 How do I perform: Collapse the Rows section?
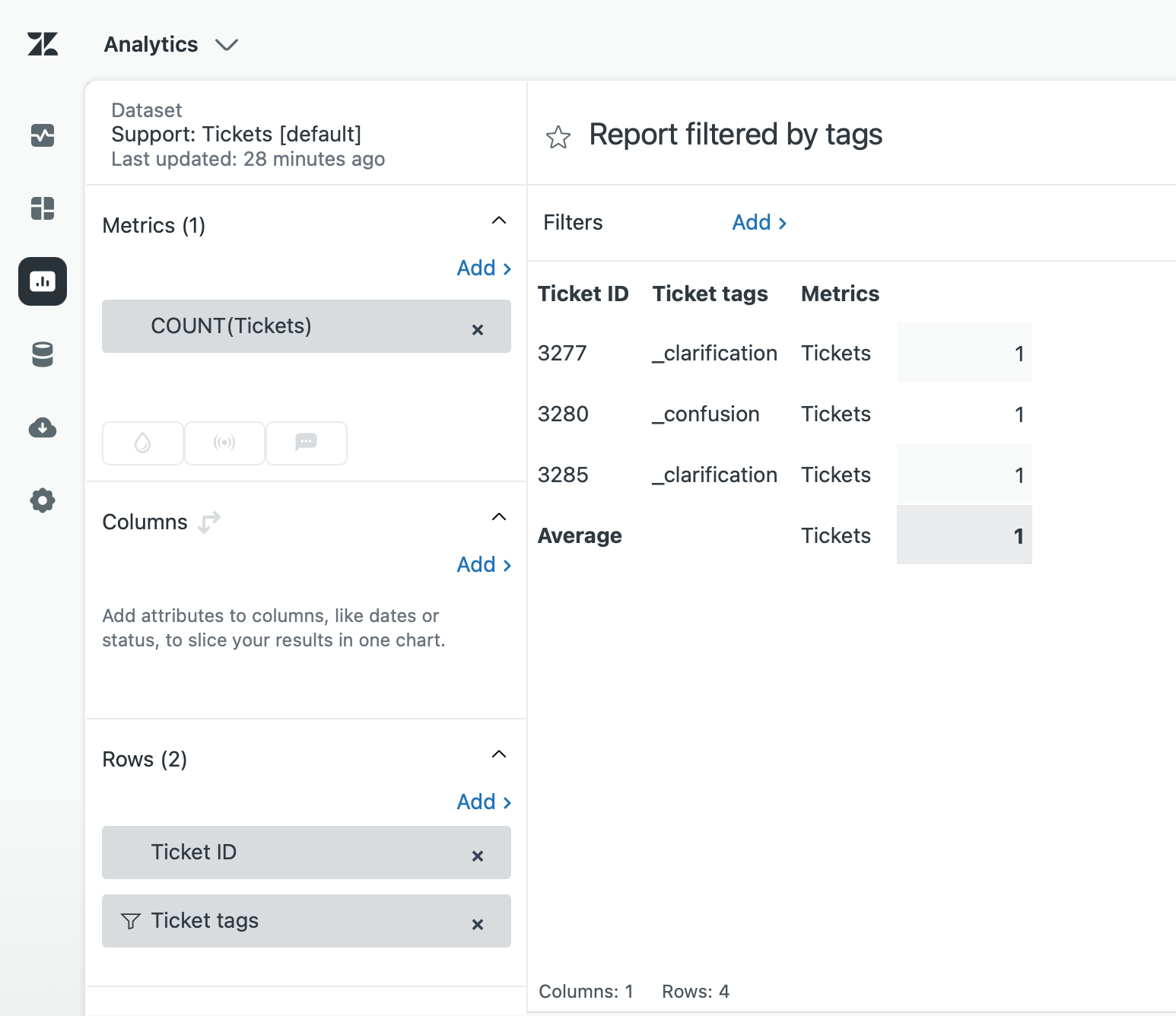coord(499,754)
